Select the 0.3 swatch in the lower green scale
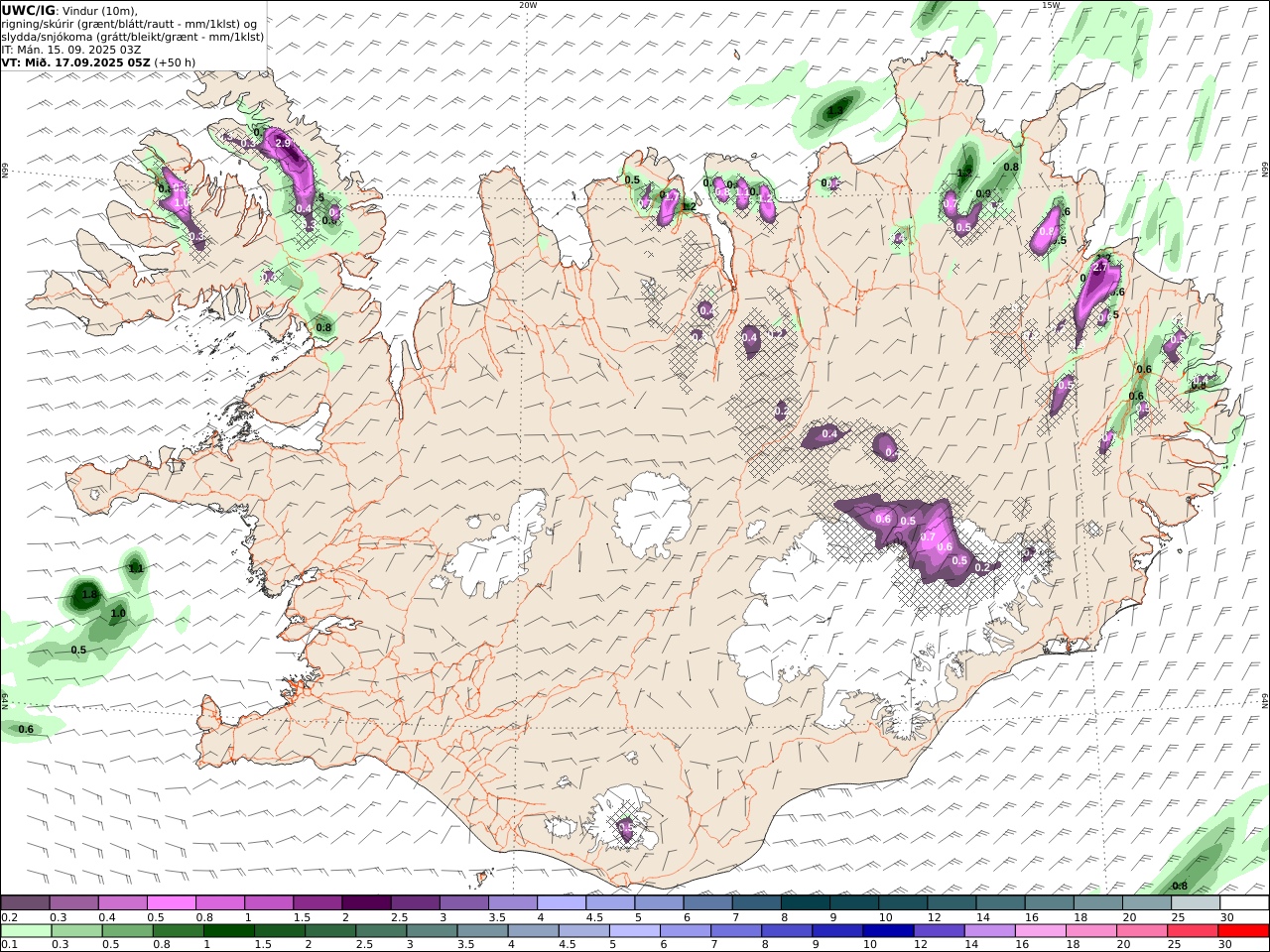The height and width of the screenshot is (952, 1270). click(x=77, y=930)
